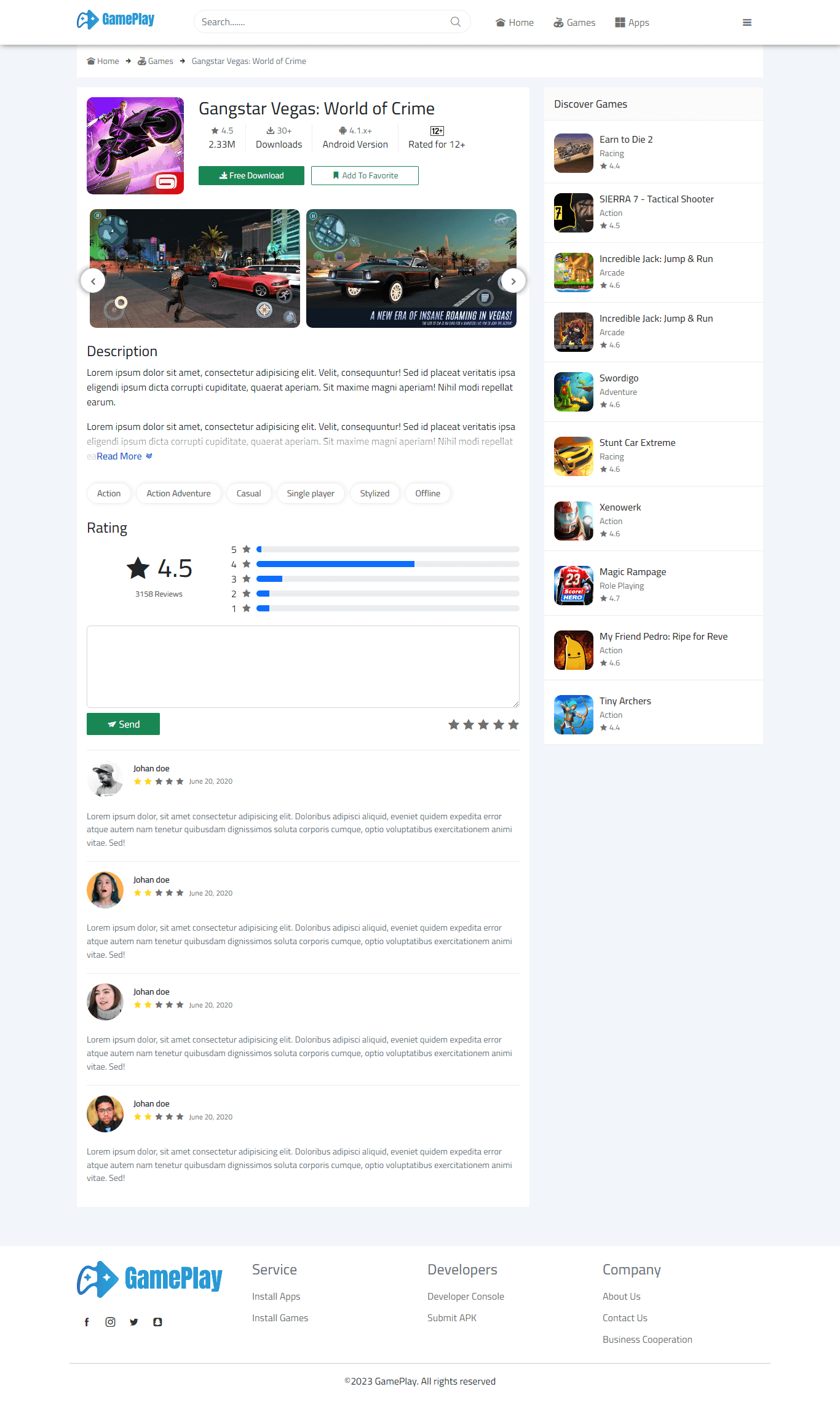Open the Apps navigation item

[x=632, y=23]
